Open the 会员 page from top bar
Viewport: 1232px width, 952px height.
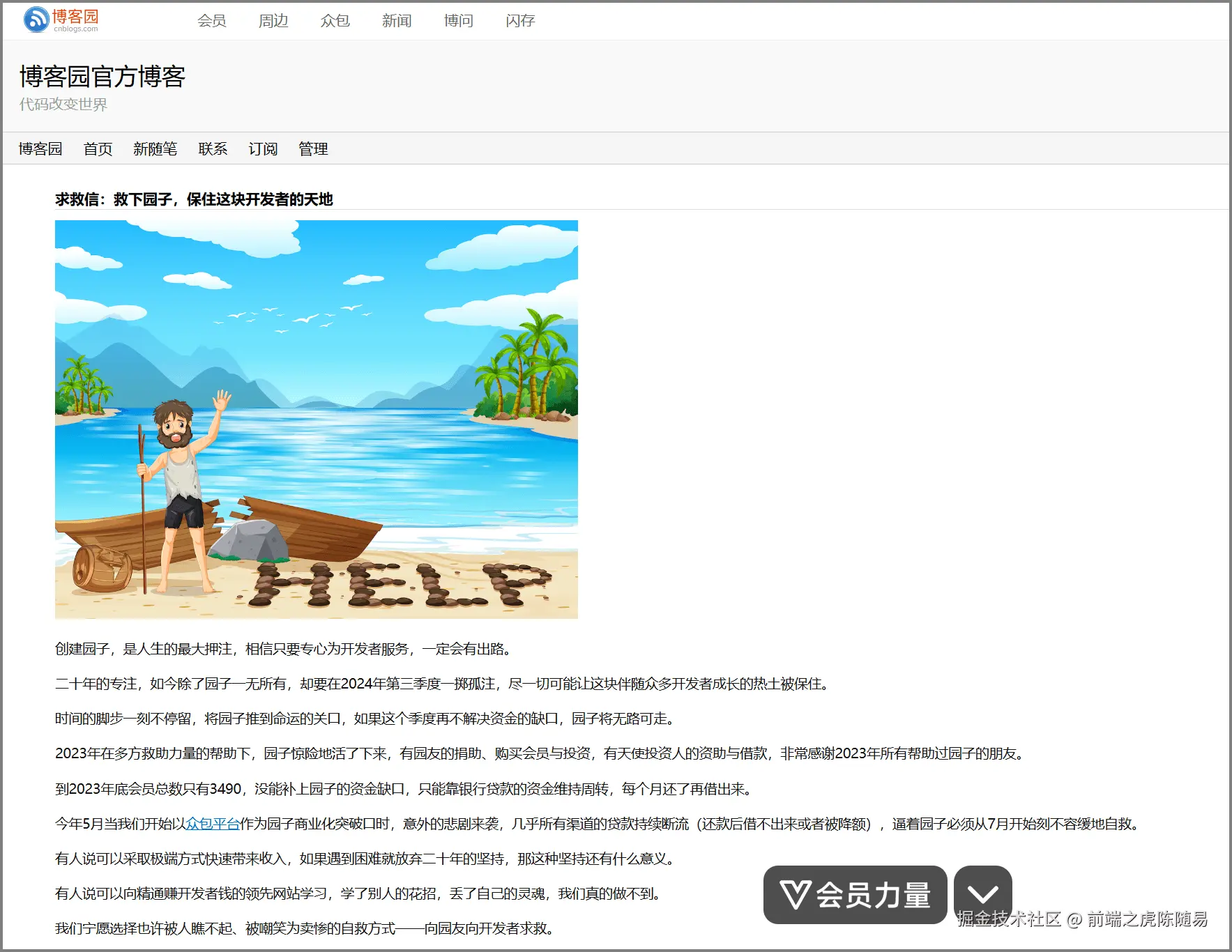[212, 21]
